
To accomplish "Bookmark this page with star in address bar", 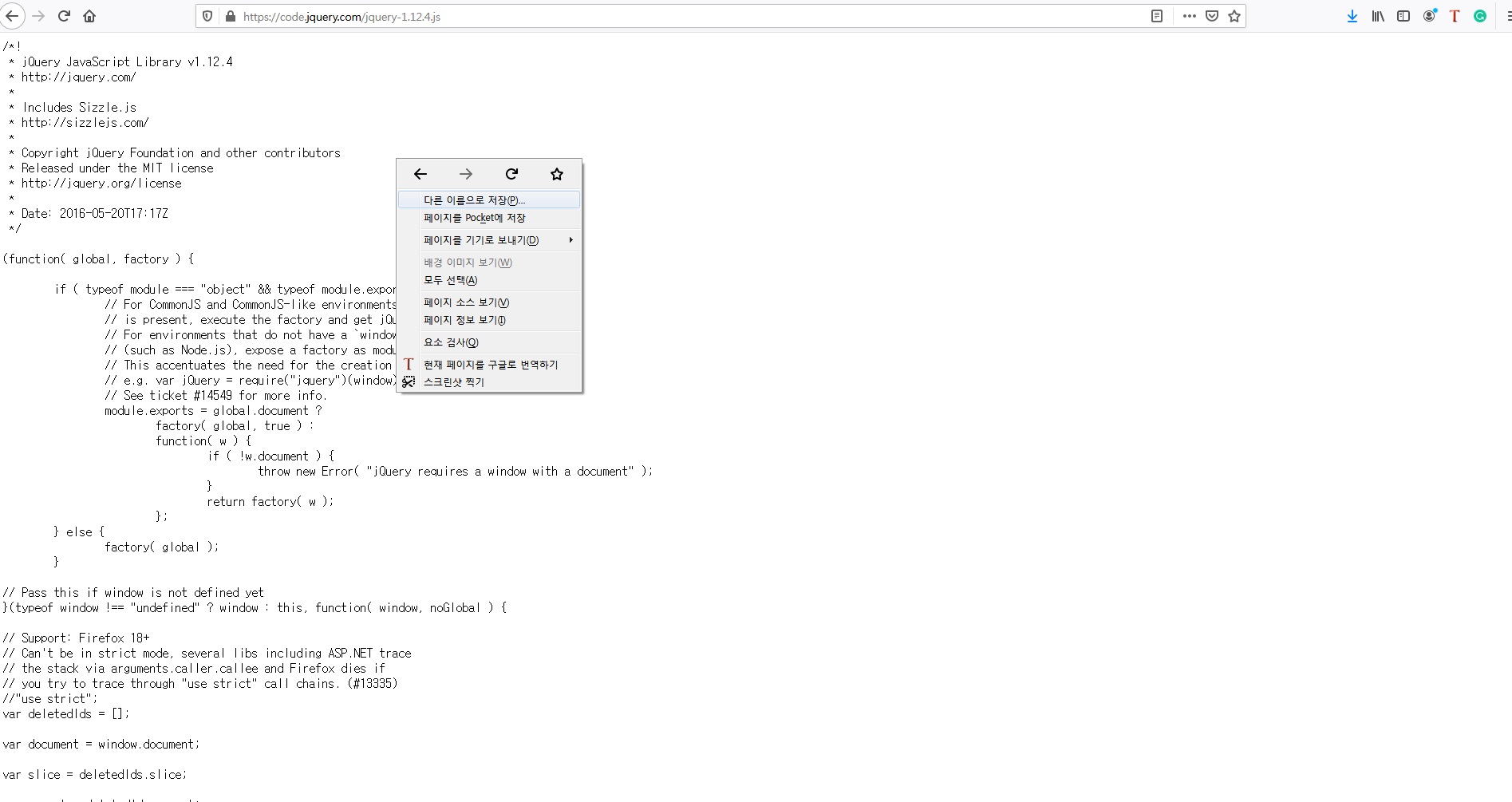I will click(1234, 16).
